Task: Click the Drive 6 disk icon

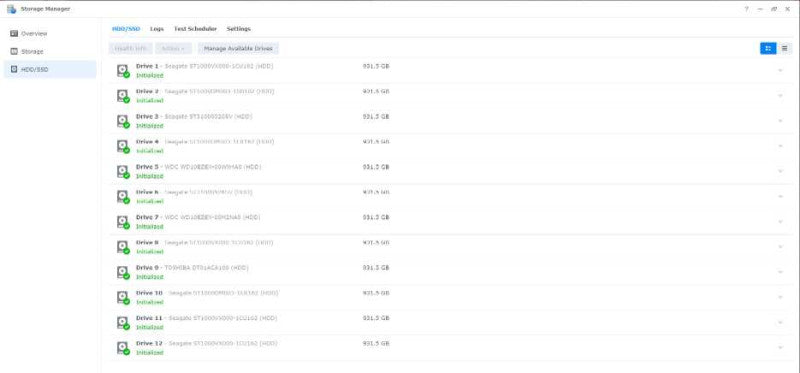Action: (x=122, y=196)
